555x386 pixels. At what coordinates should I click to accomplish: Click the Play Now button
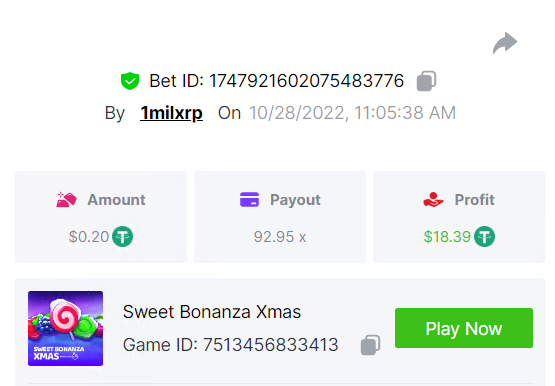[464, 328]
